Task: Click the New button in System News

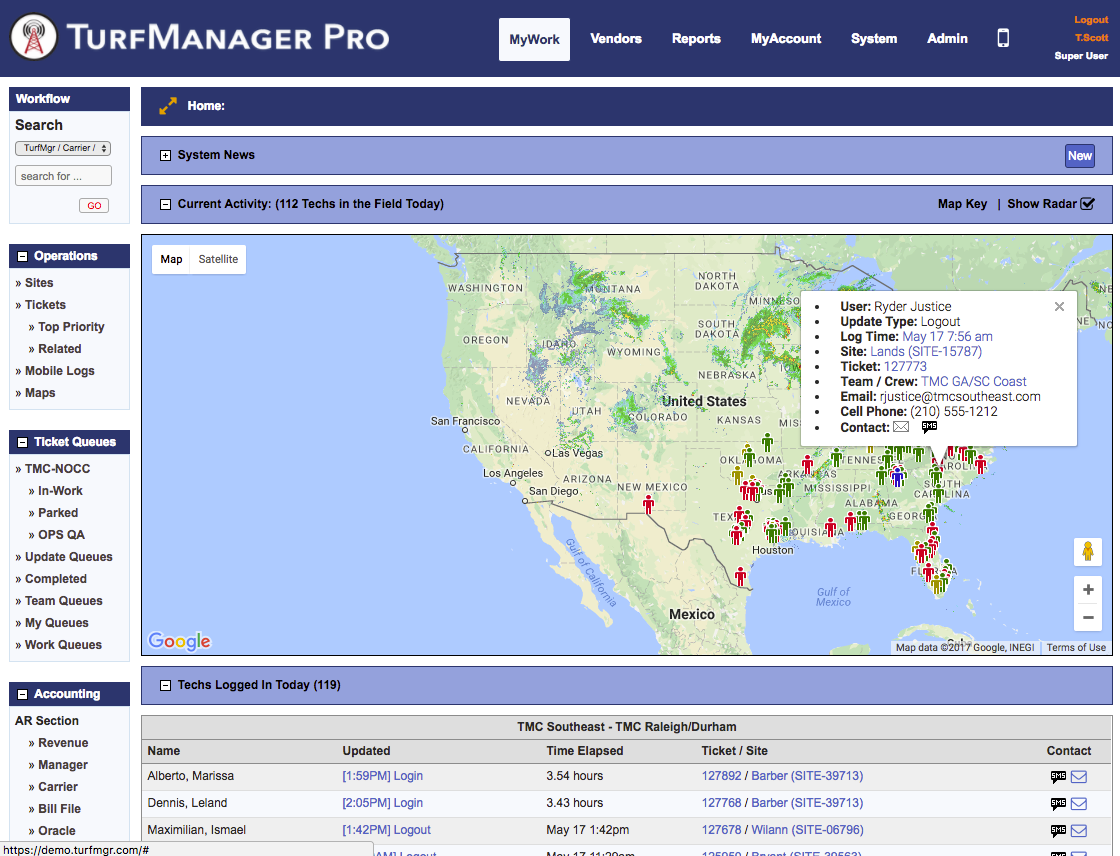Action: click(1079, 156)
